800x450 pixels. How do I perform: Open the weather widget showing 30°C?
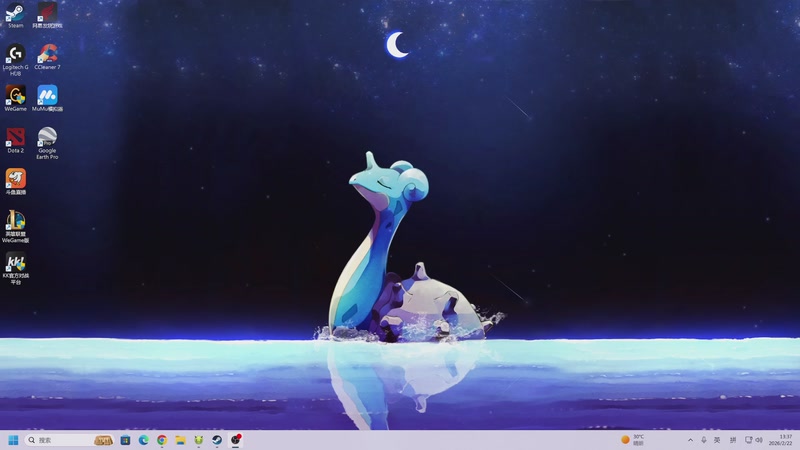[x=633, y=440]
